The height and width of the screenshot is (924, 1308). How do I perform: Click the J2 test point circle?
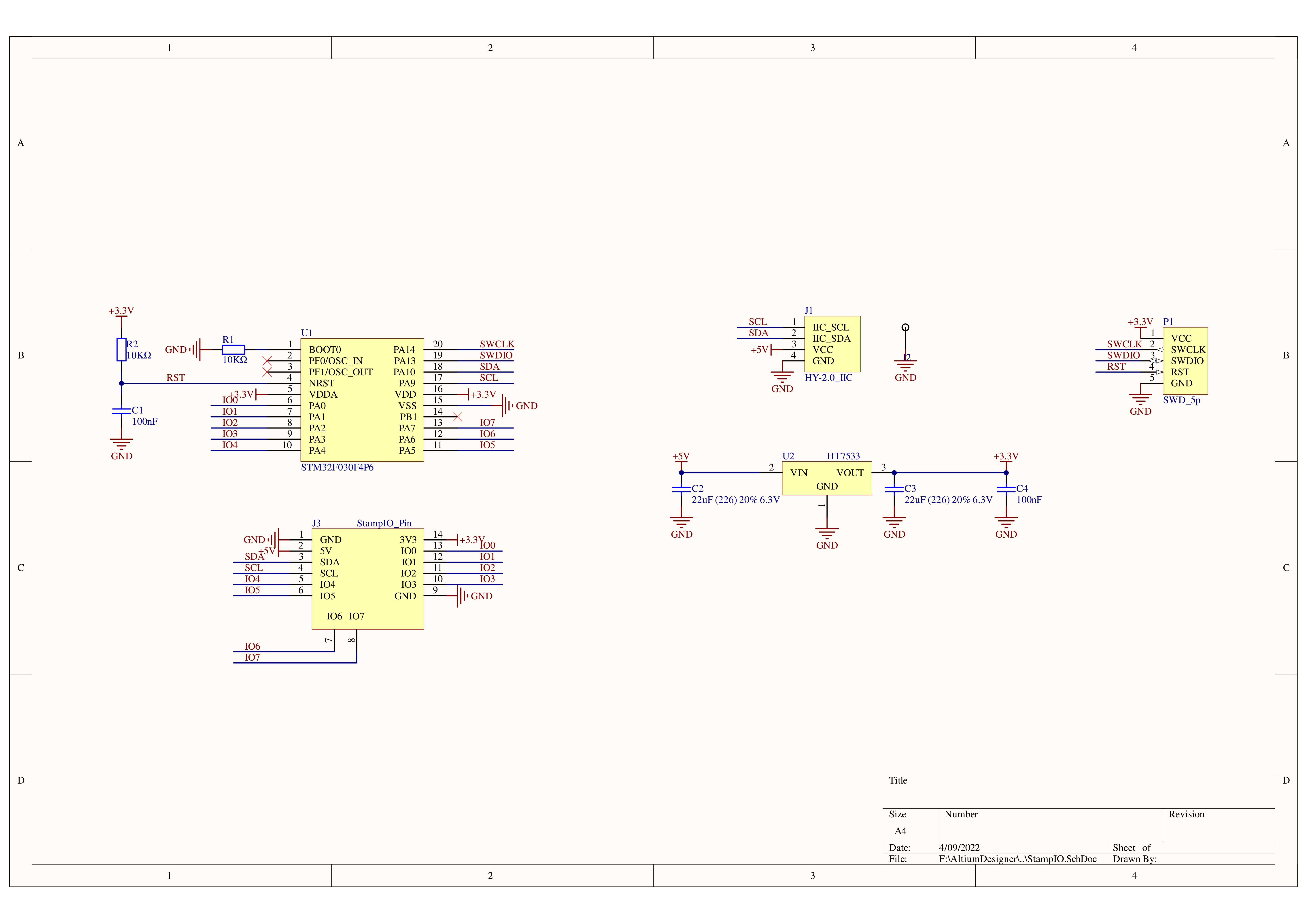pyautogui.click(x=905, y=328)
